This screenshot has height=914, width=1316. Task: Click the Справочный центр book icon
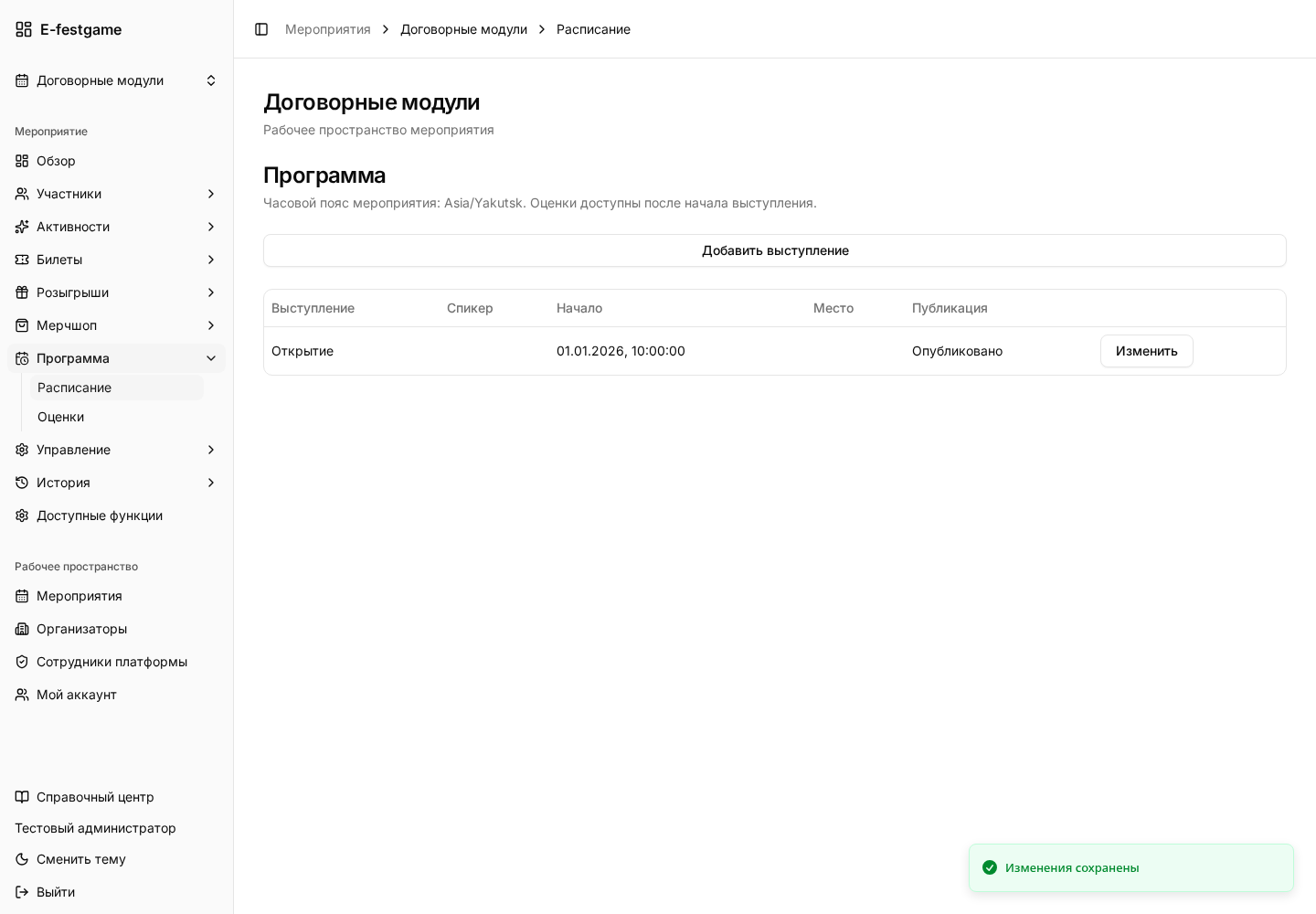click(22, 797)
